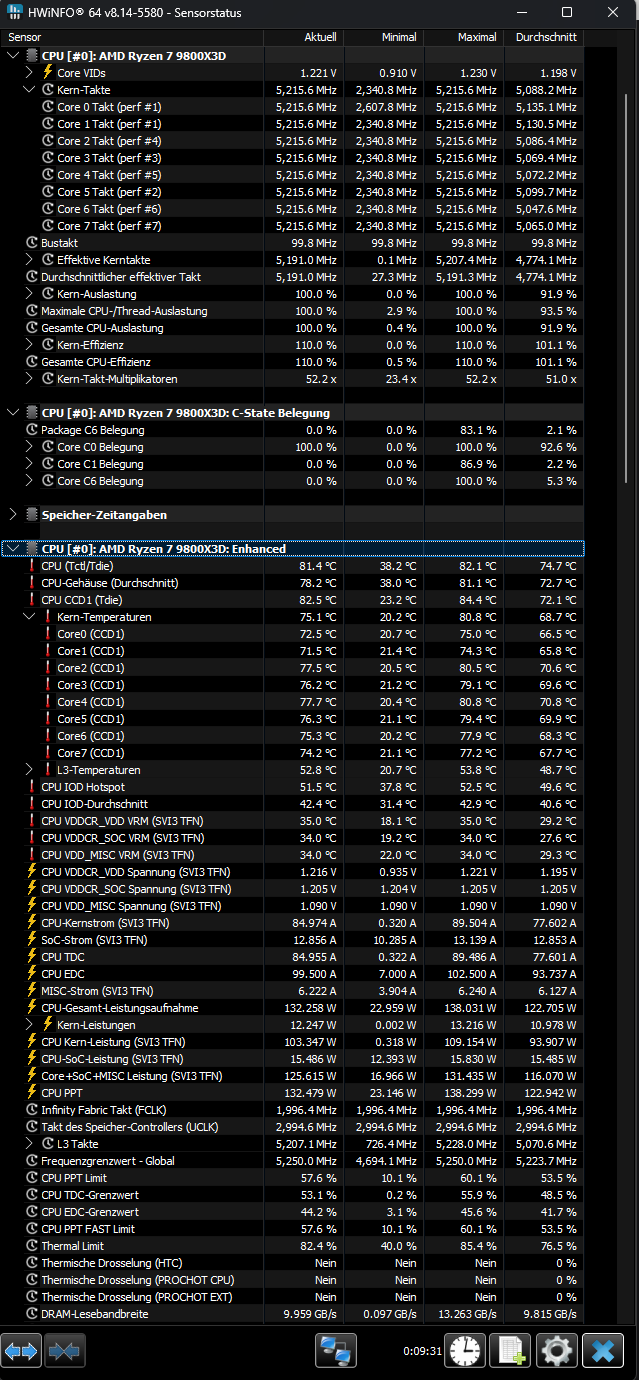The height and width of the screenshot is (1380, 639).
Task: Click the Minimal column header
Action: [384, 37]
